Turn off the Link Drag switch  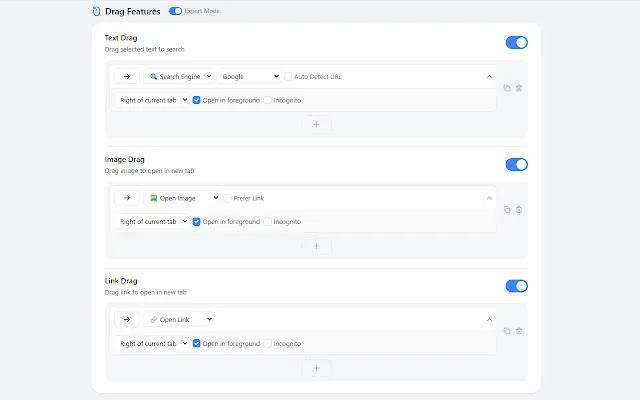[x=516, y=286]
